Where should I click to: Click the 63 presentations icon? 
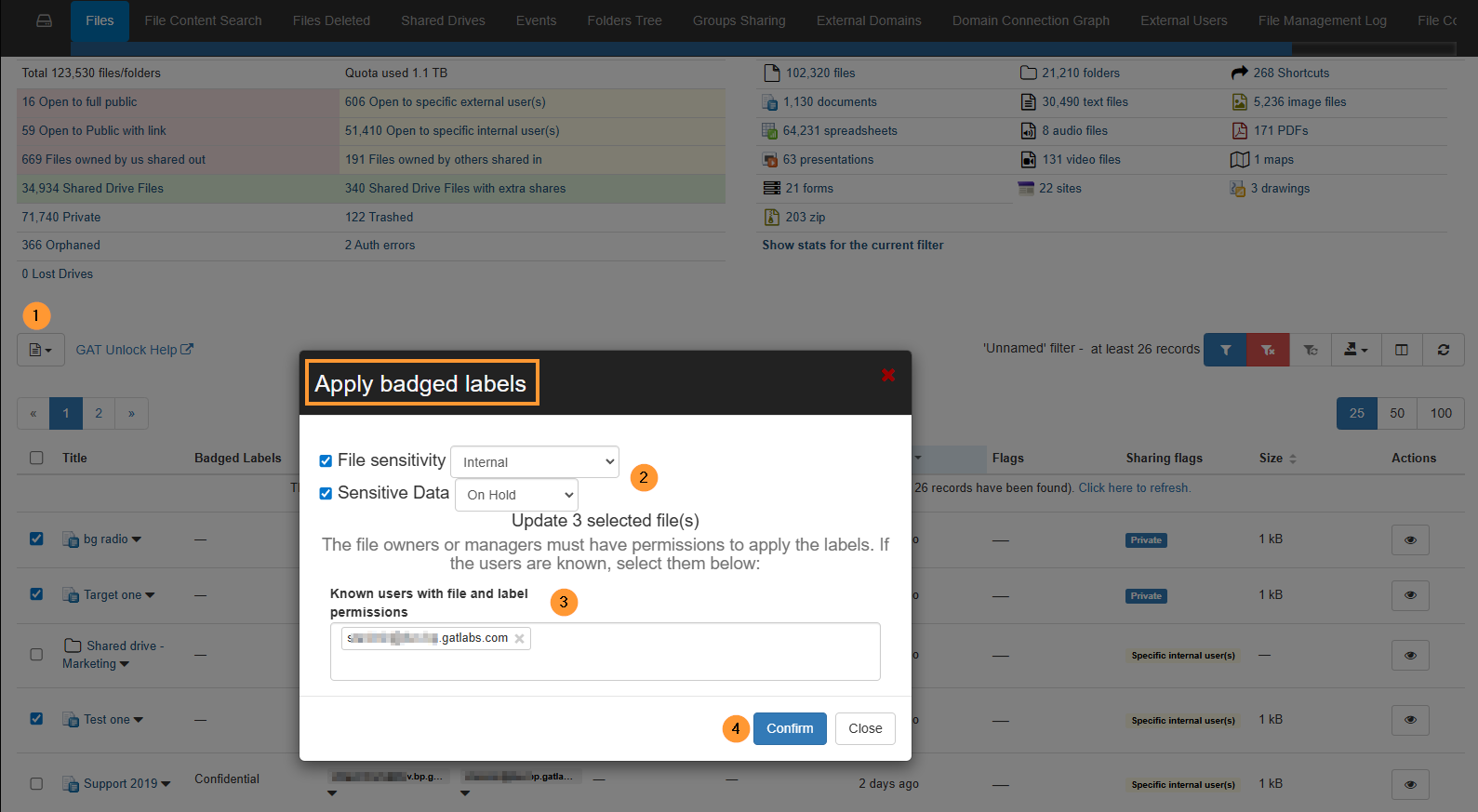[770, 160]
